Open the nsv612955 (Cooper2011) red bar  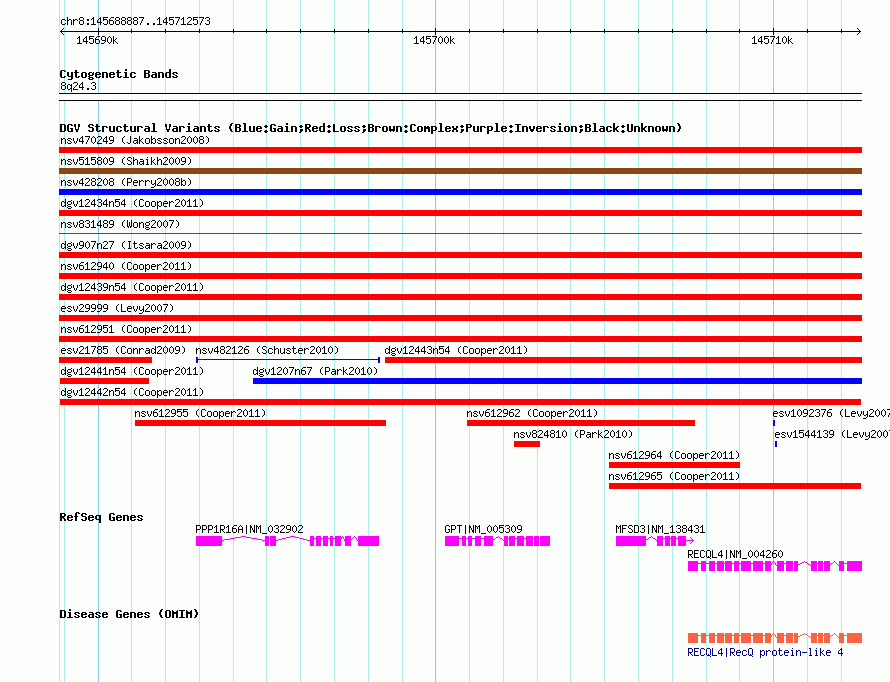pos(261,423)
